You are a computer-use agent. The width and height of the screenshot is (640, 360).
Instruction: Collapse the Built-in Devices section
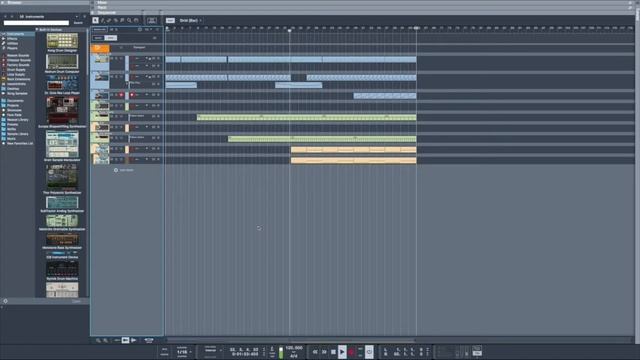(x=37, y=29)
